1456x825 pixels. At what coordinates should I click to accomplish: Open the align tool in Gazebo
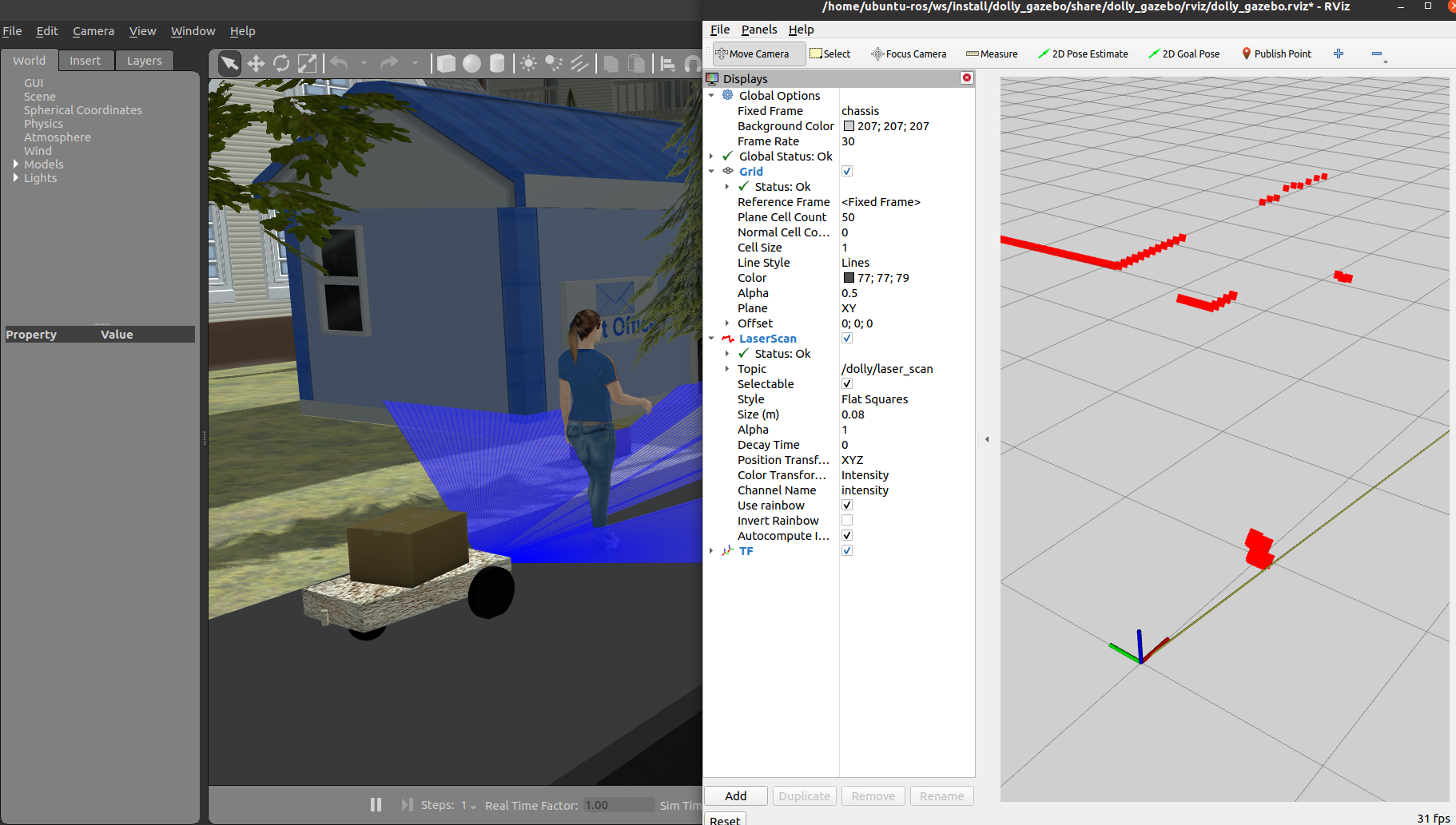tap(667, 63)
